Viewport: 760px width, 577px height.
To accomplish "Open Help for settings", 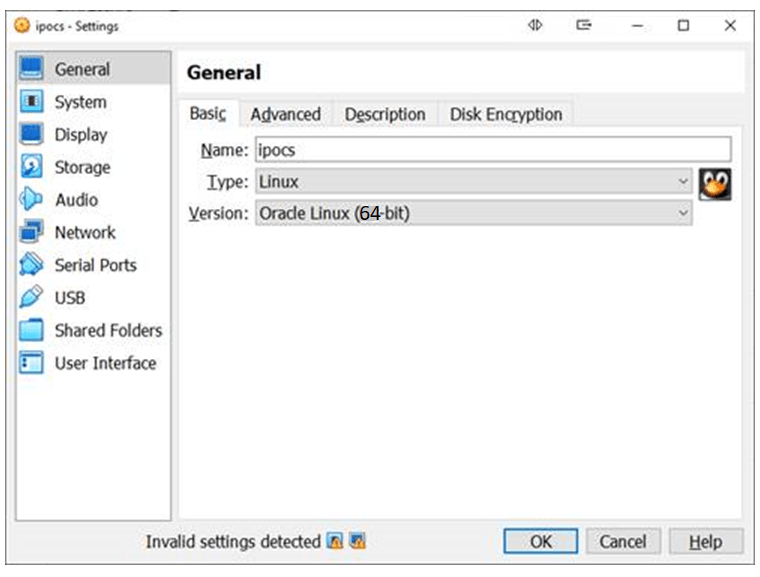I will [706, 541].
